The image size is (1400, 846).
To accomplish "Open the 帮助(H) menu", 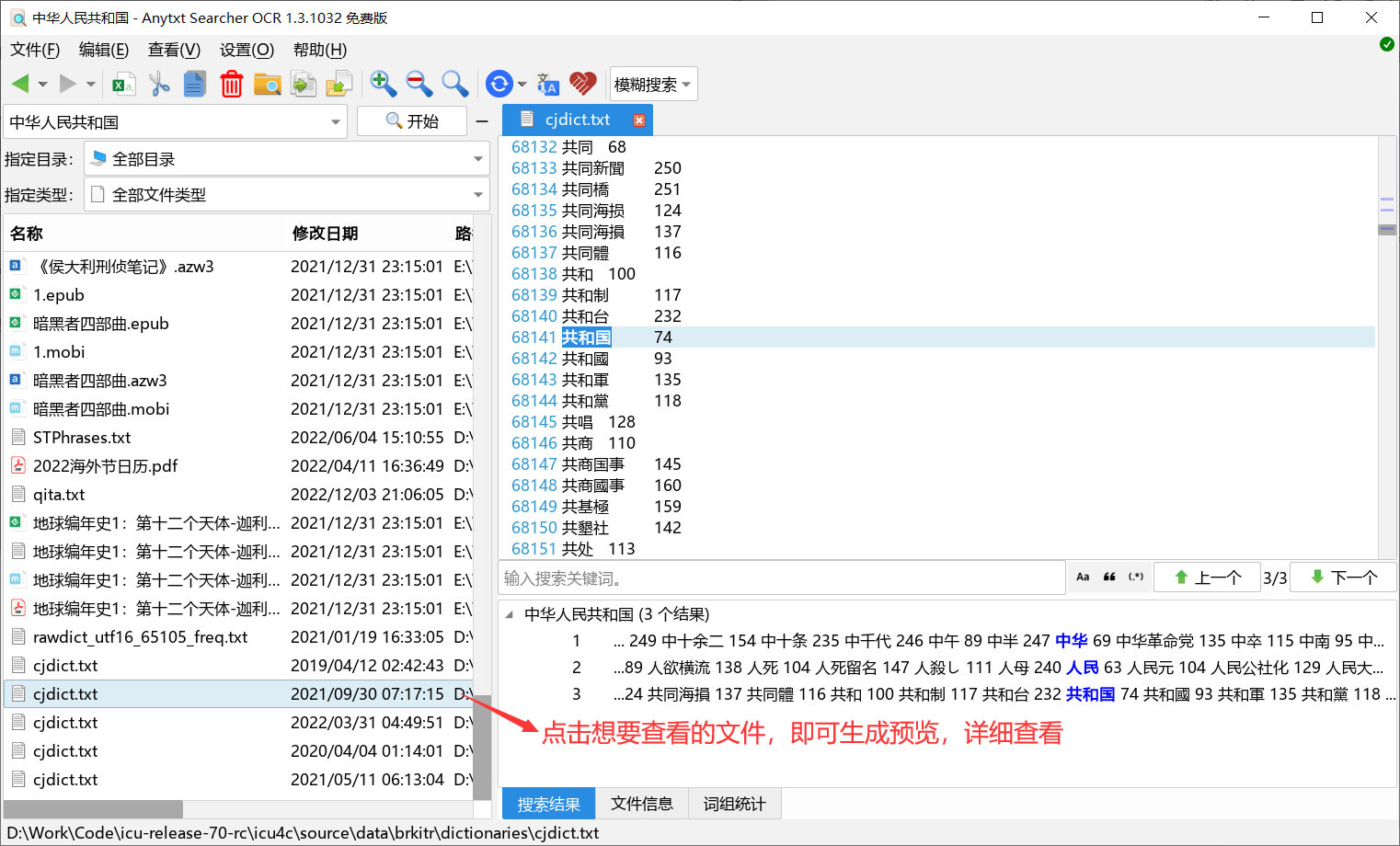I will pyautogui.click(x=320, y=50).
